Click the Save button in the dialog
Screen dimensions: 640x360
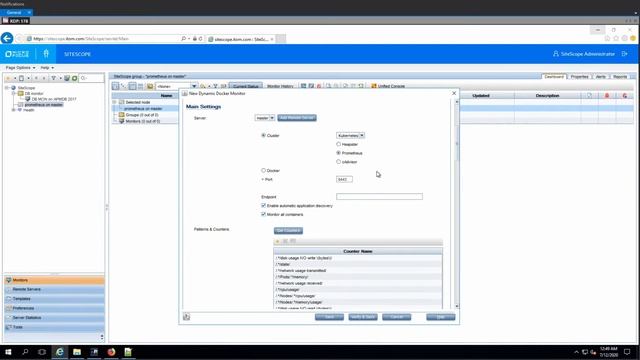tap(329, 317)
